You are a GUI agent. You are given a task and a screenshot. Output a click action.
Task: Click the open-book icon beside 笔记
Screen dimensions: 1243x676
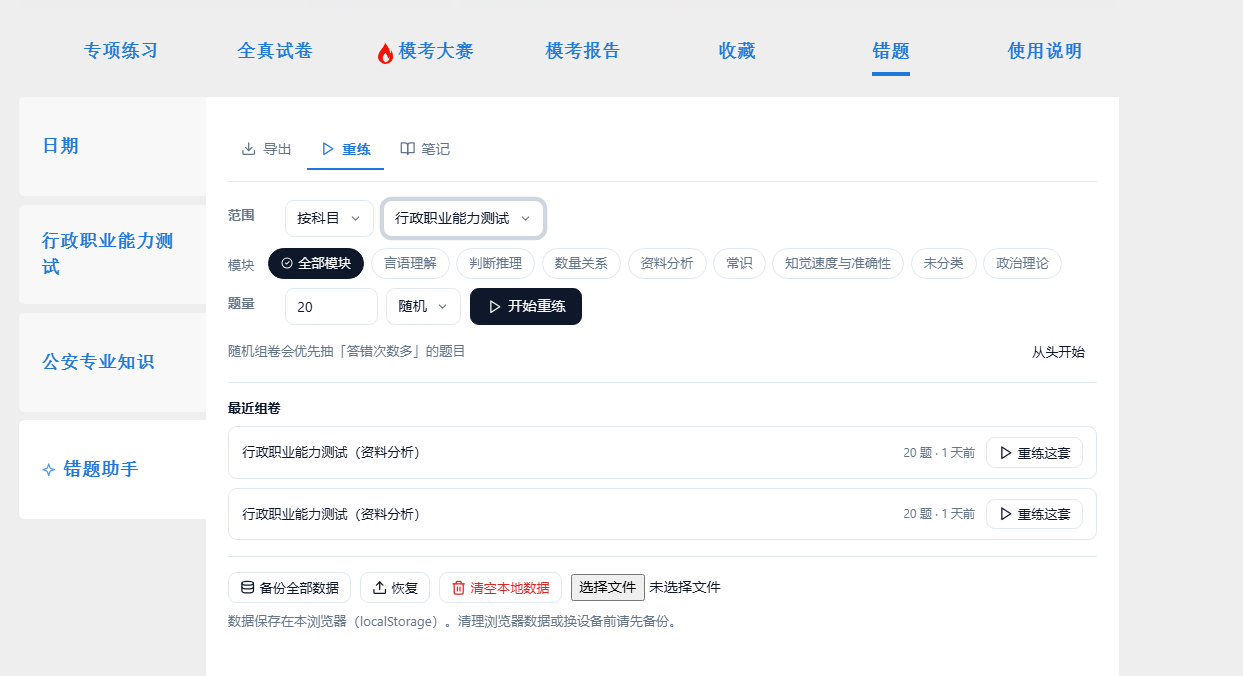(407, 149)
